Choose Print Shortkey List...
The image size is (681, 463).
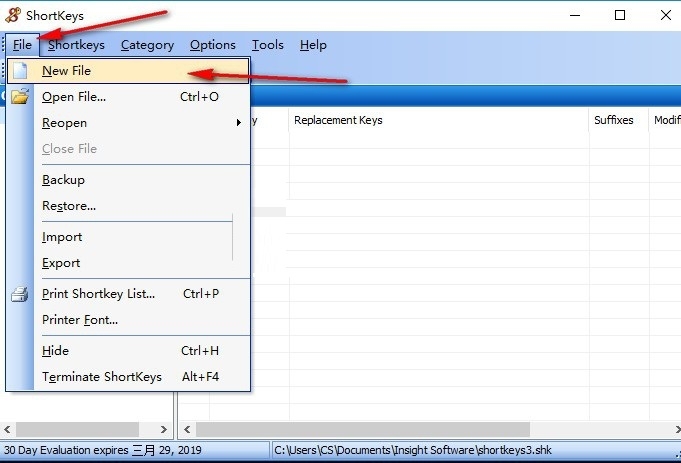pyautogui.click(x=128, y=294)
